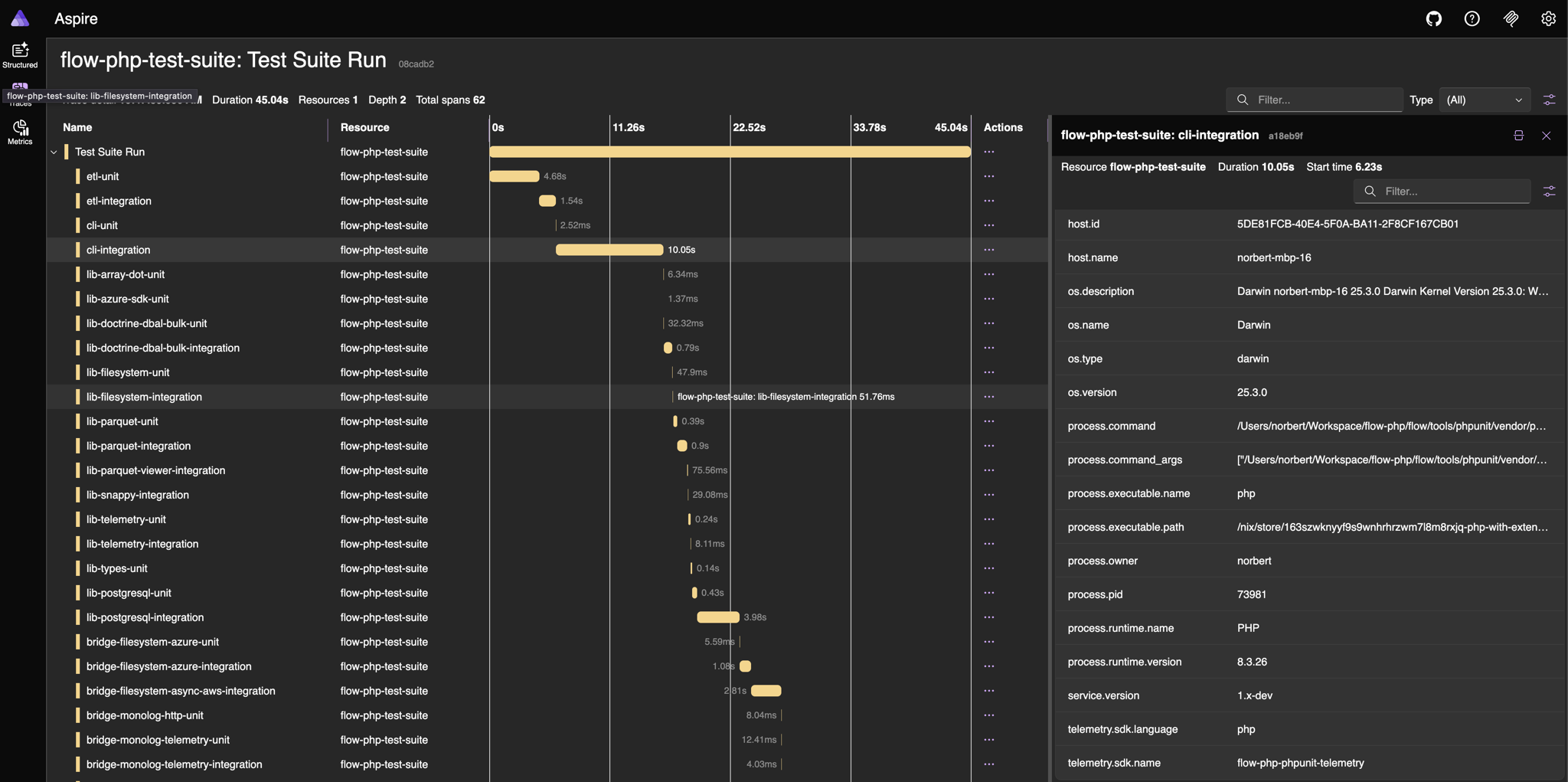Screen dimensions: 1568x782
Task: Toggle details panel split orientation icon
Action: pos(1518,136)
